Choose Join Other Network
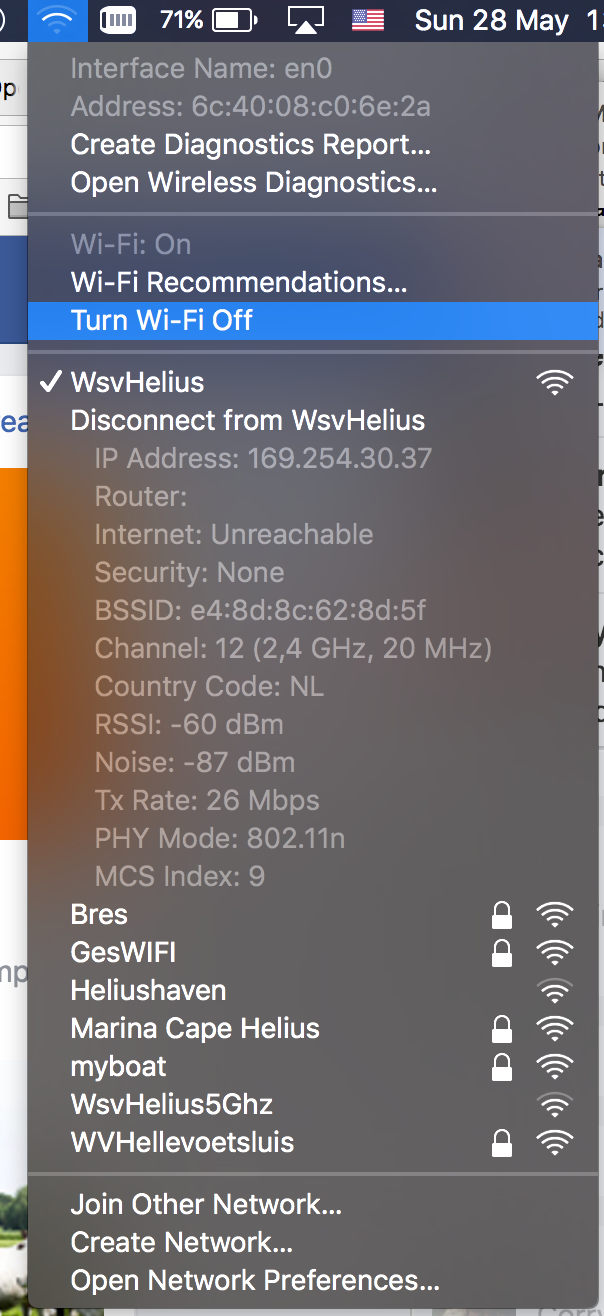Viewport: 604px width, 1316px height. click(x=205, y=1204)
